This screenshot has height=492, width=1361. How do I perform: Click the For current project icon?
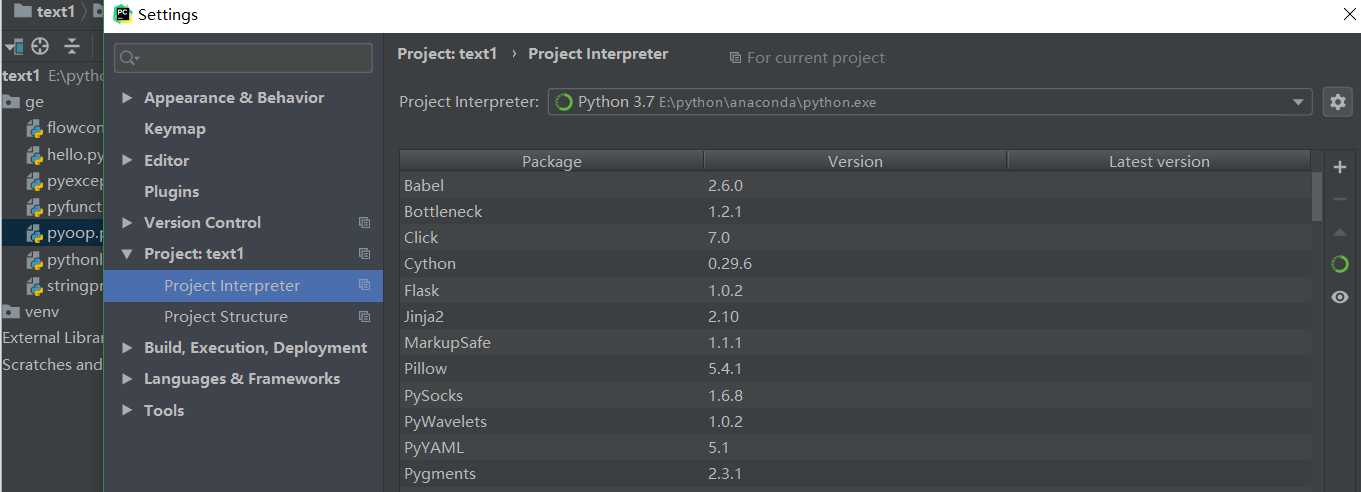pyautogui.click(x=735, y=58)
